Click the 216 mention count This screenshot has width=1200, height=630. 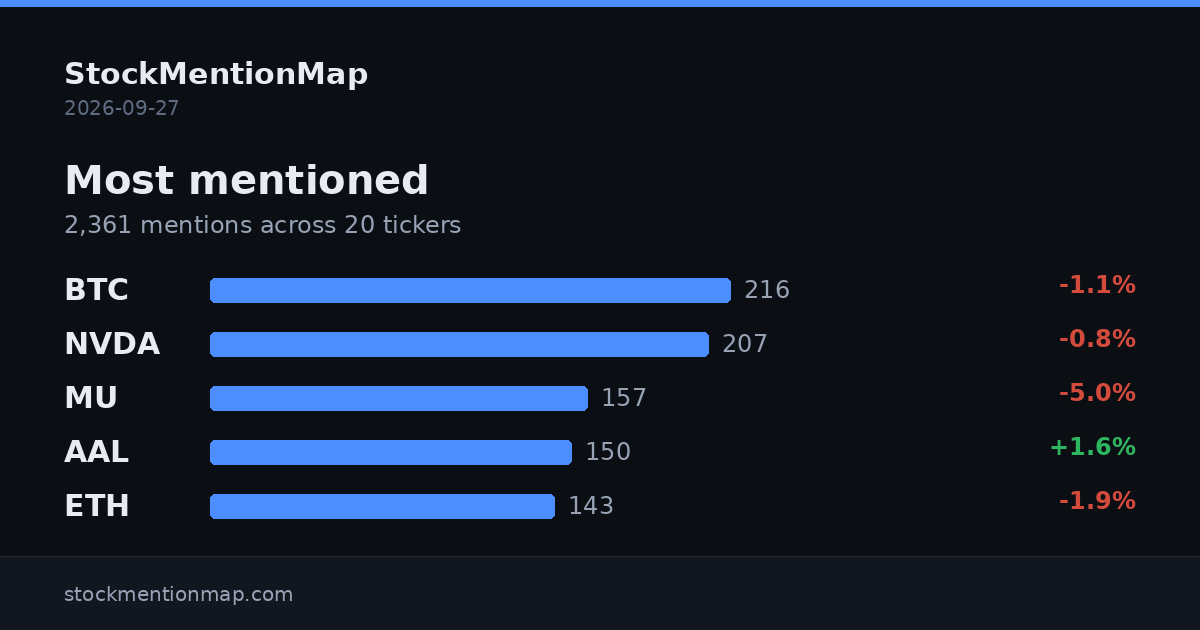pos(767,290)
